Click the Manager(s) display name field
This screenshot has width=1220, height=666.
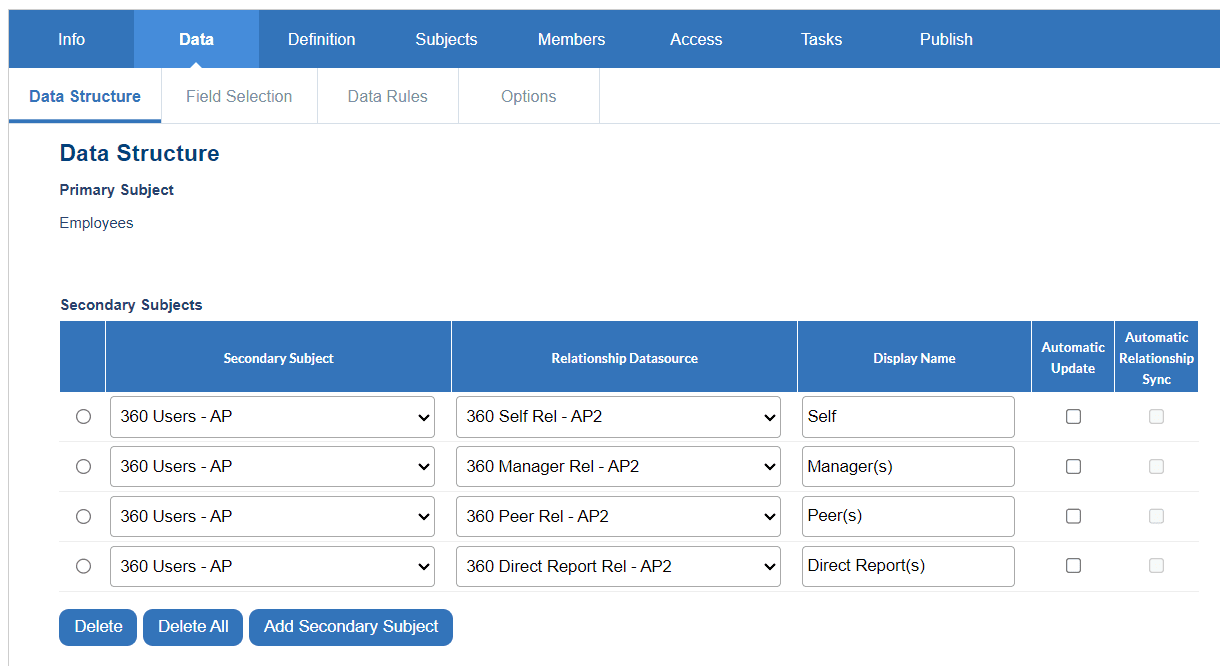(908, 467)
